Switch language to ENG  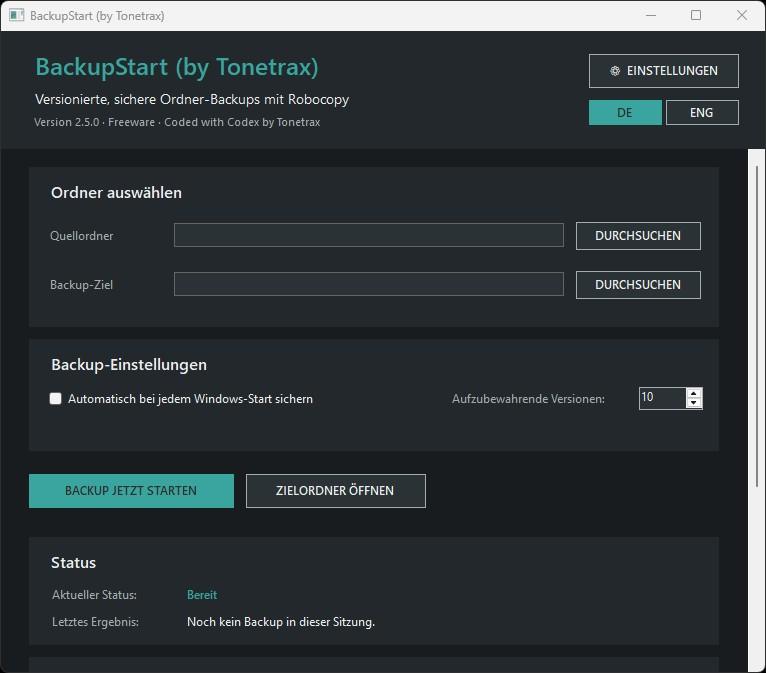click(702, 113)
